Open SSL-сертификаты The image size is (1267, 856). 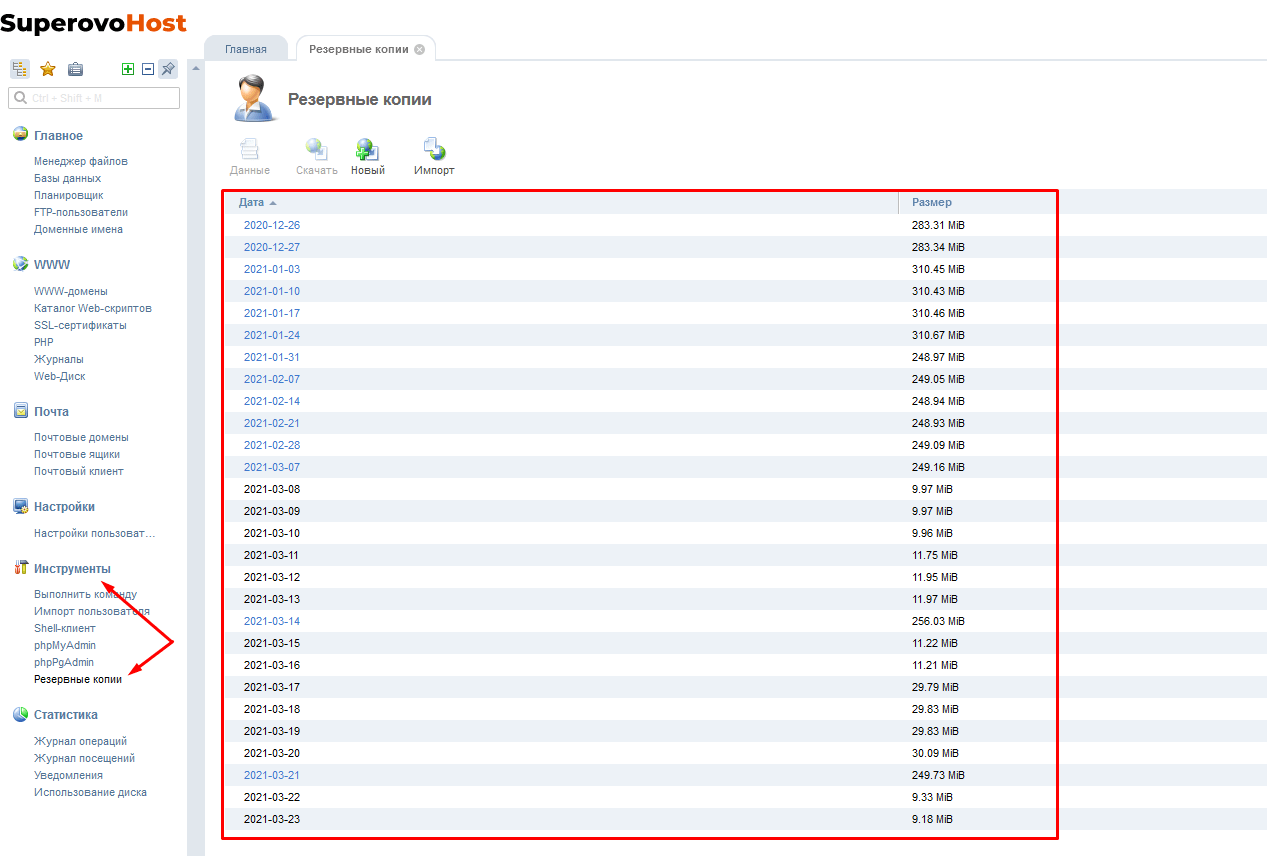click(x=80, y=325)
